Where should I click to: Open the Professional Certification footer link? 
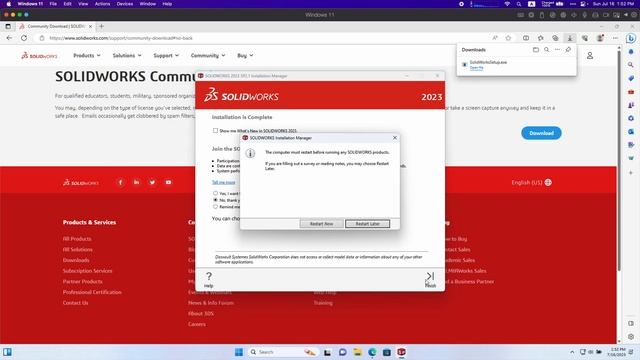pos(92,292)
